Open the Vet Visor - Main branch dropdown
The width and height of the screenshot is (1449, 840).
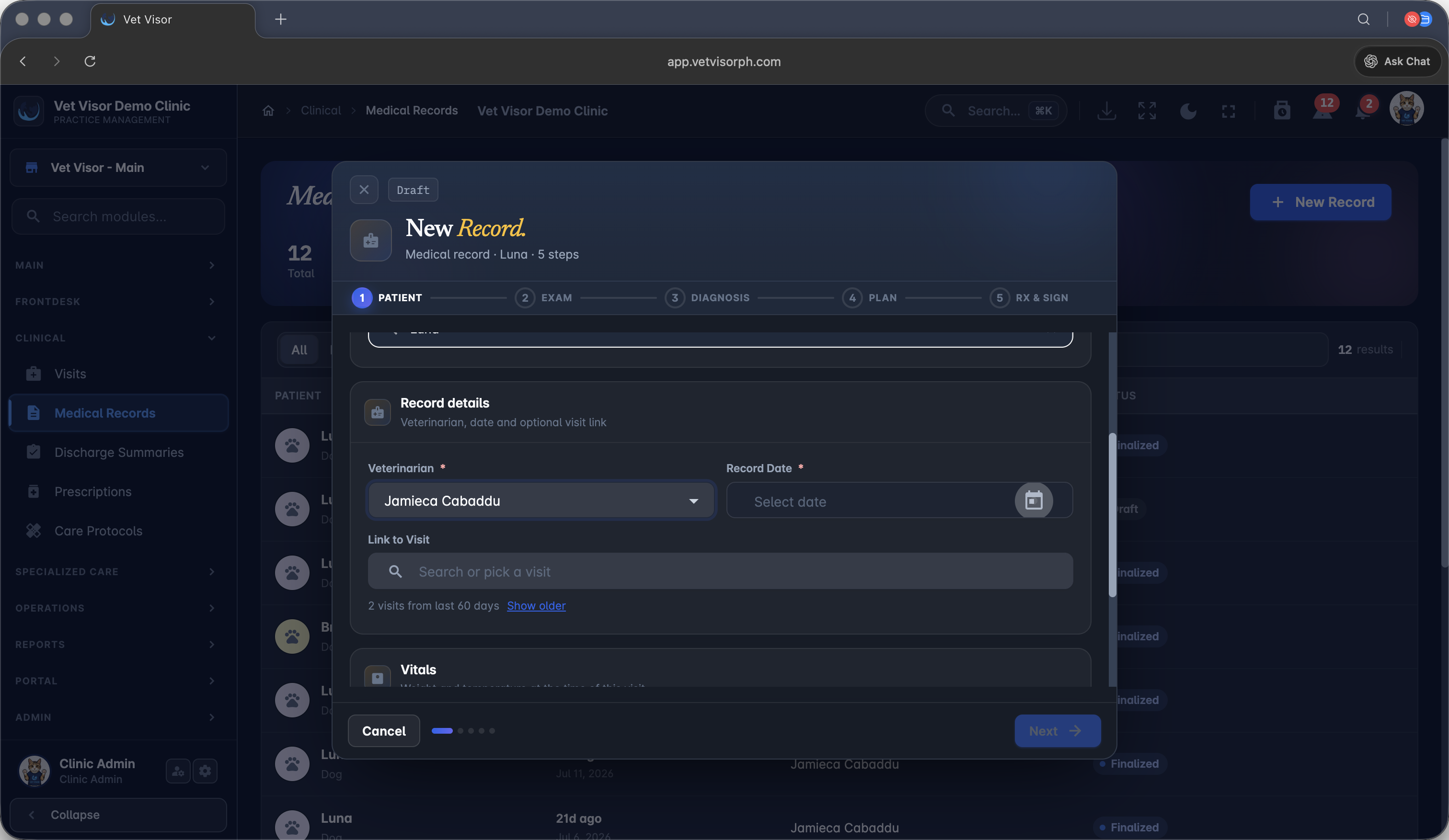tap(118, 168)
